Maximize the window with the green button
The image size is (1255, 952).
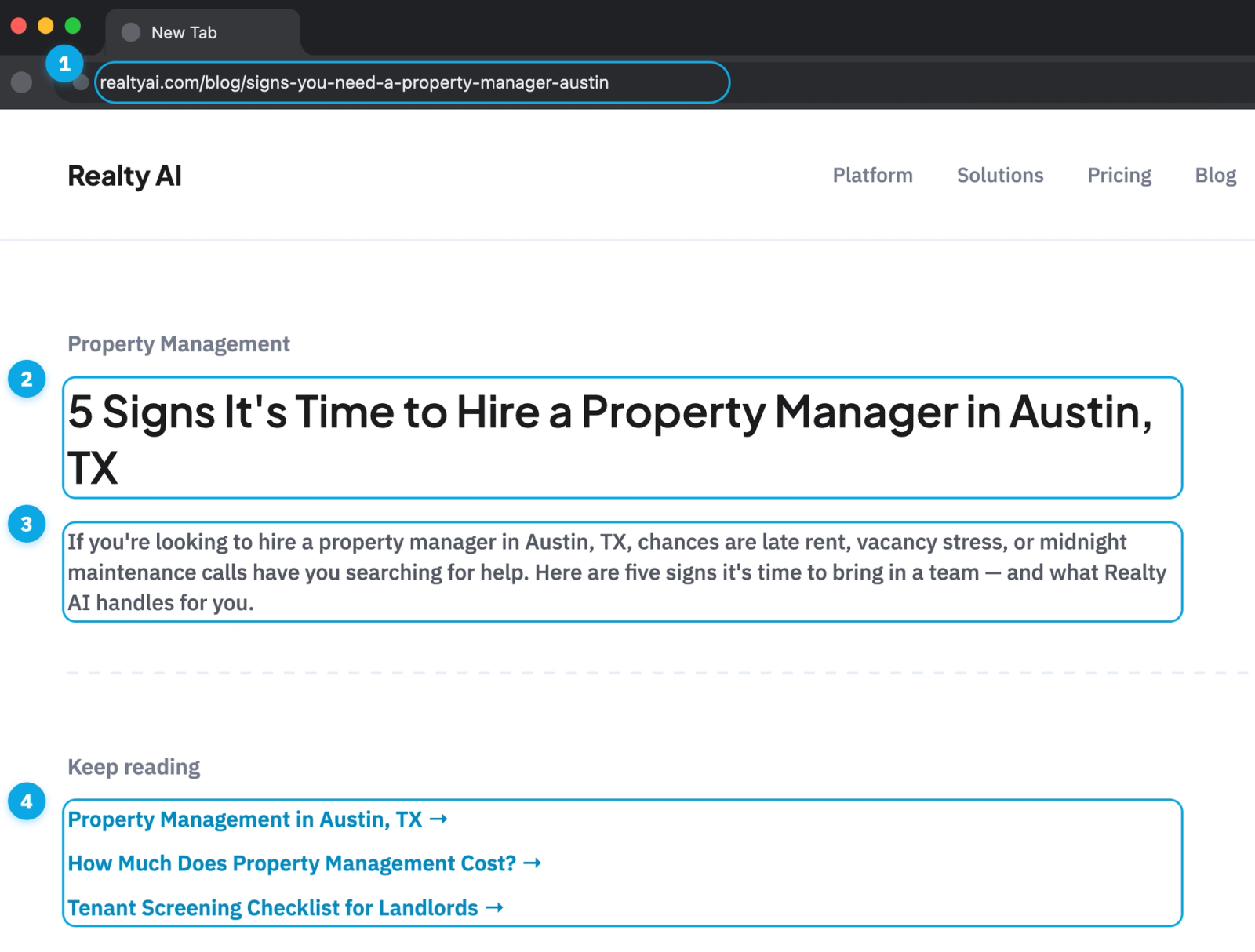(x=73, y=26)
